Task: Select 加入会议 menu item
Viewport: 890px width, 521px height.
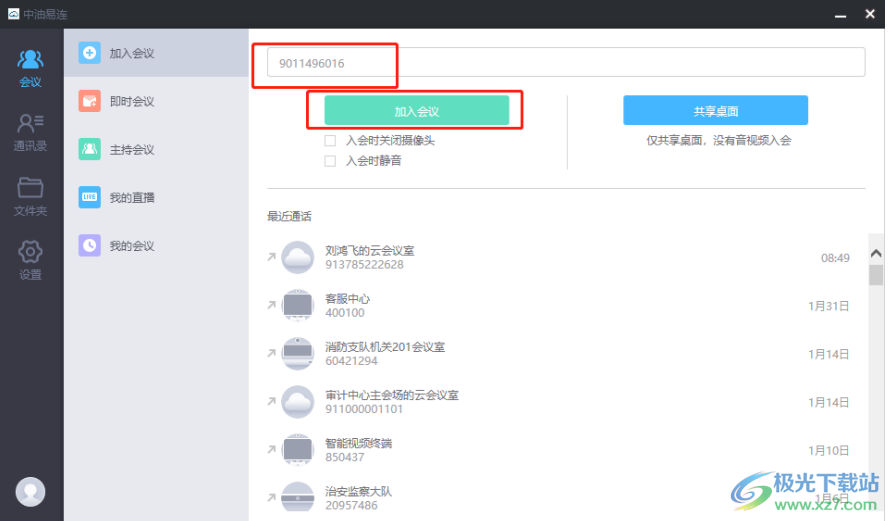Action: (x=156, y=53)
